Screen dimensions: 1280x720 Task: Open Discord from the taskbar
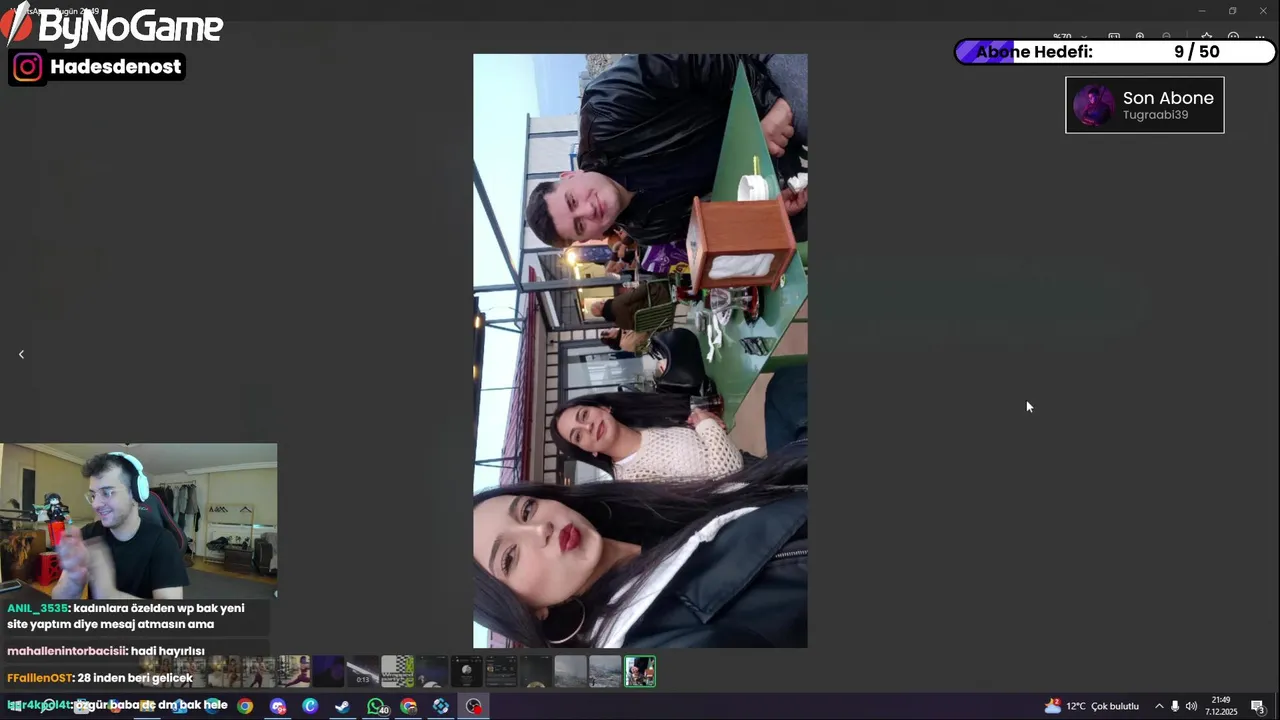(278, 706)
